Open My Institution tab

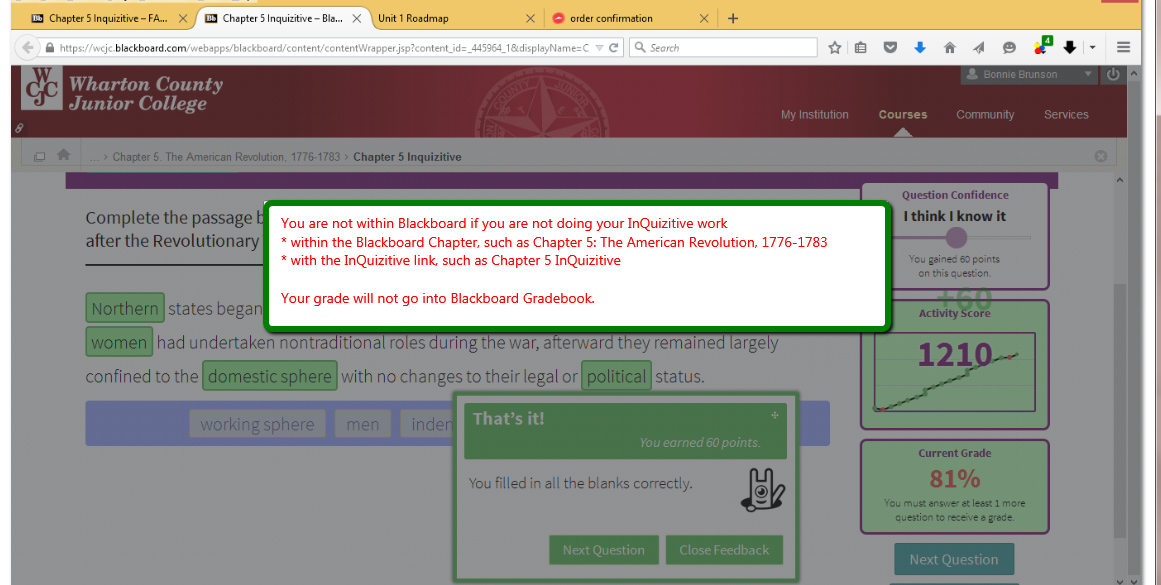pos(814,115)
